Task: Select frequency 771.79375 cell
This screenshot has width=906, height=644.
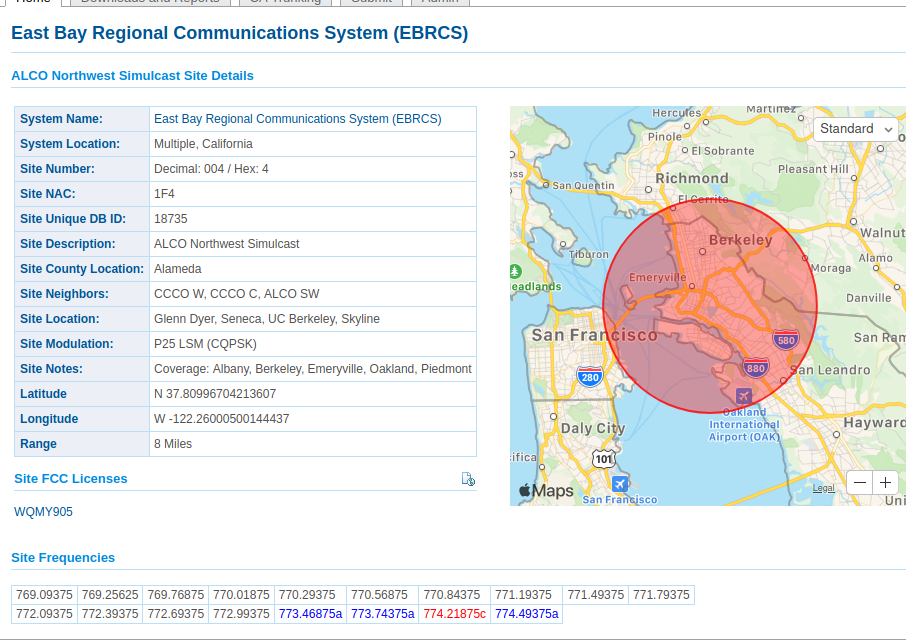Action: (662, 595)
